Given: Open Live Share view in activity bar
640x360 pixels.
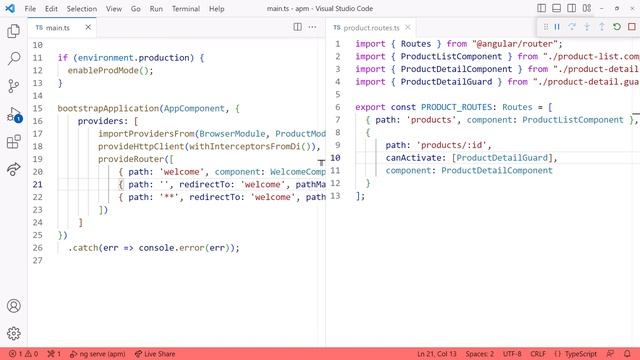Looking at the screenshot, I should [x=13, y=169].
